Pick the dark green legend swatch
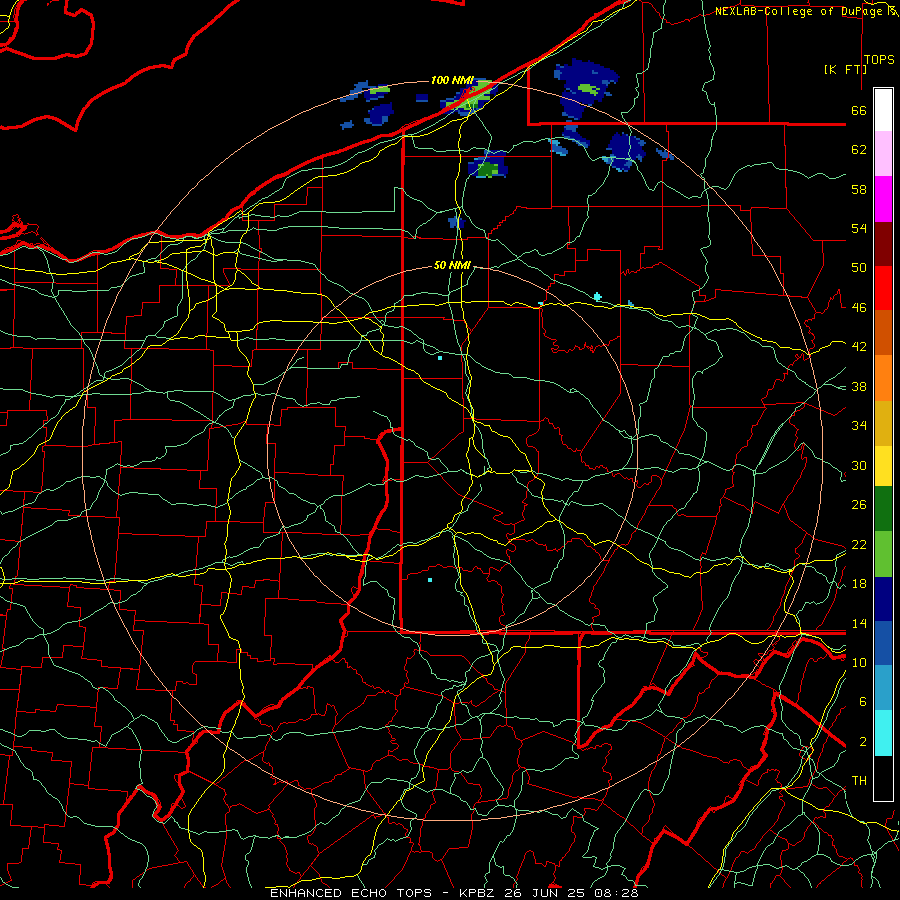The height and width of the screenshot is (900, 900). (883, 509)
